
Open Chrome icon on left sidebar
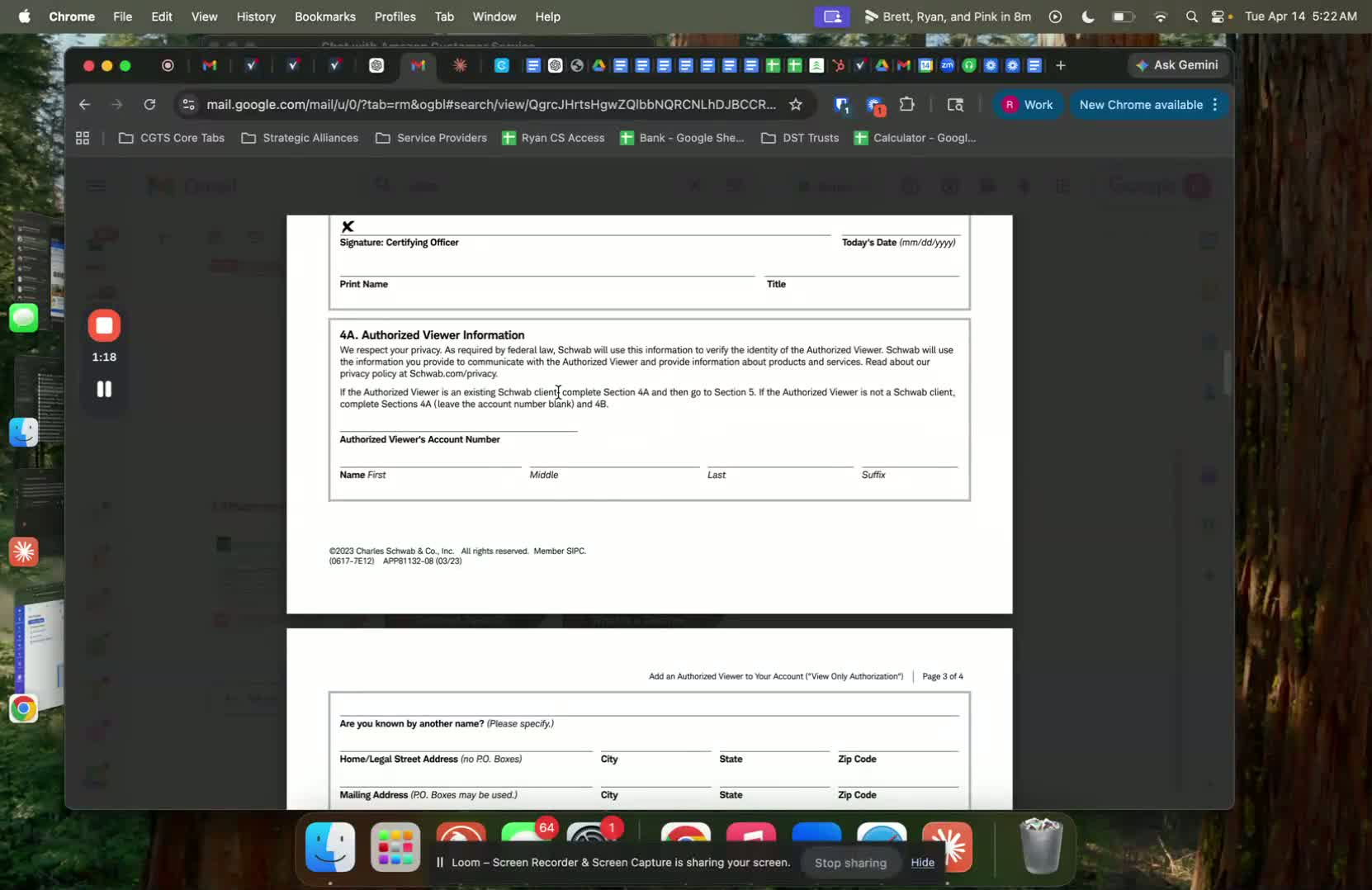[x=24, y=708]
